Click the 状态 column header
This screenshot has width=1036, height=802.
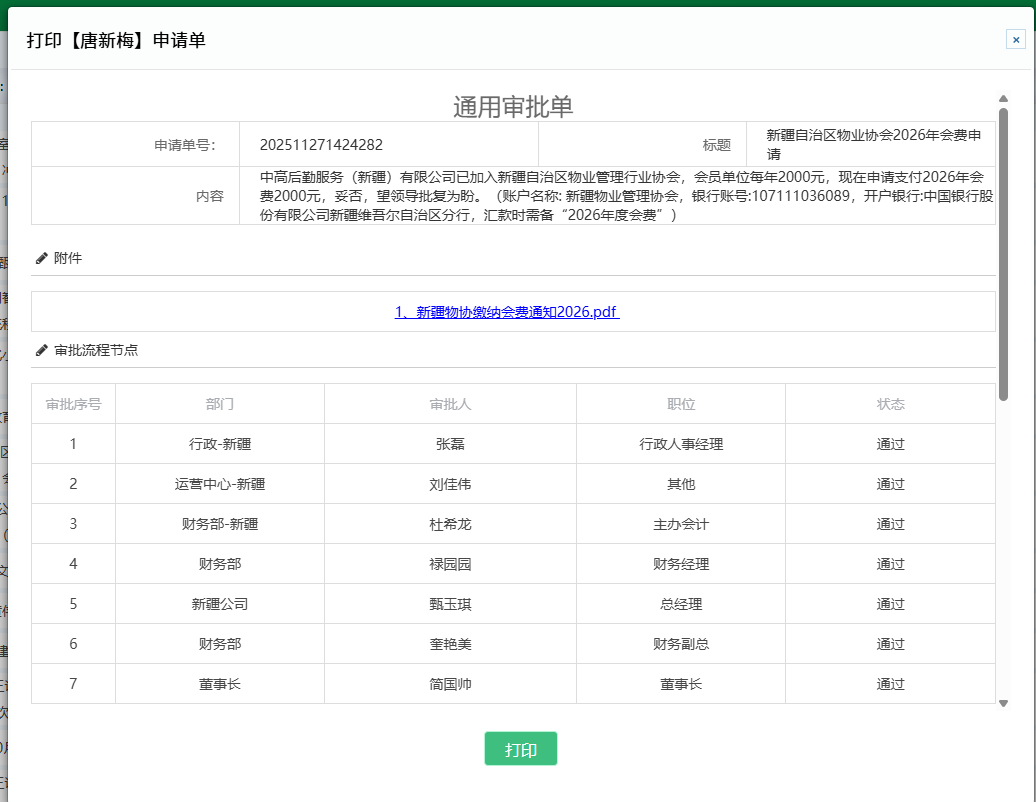[890, 404]
